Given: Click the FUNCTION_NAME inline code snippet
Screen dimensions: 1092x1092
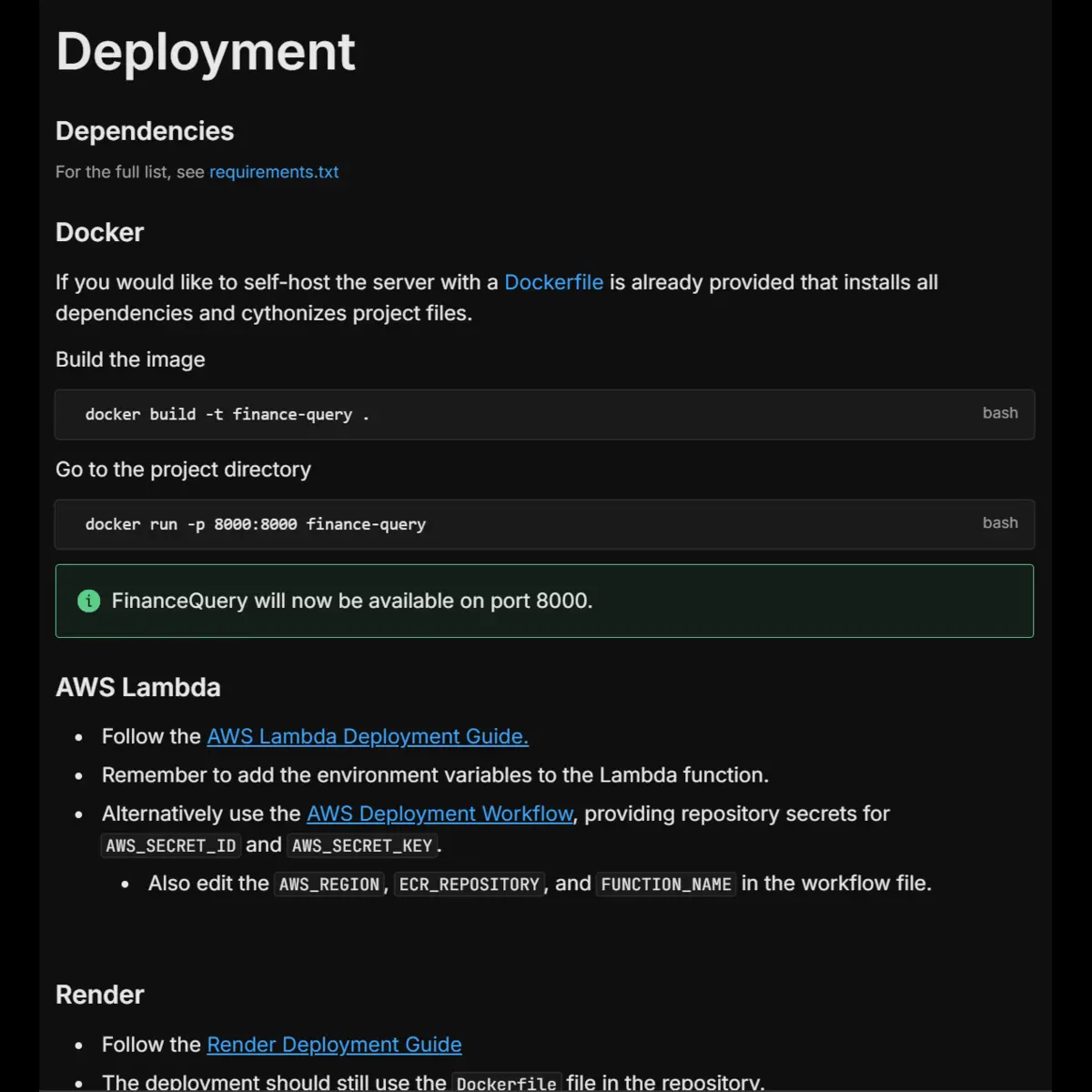Looking at the screenshot, I should click(x=665, y=884).
